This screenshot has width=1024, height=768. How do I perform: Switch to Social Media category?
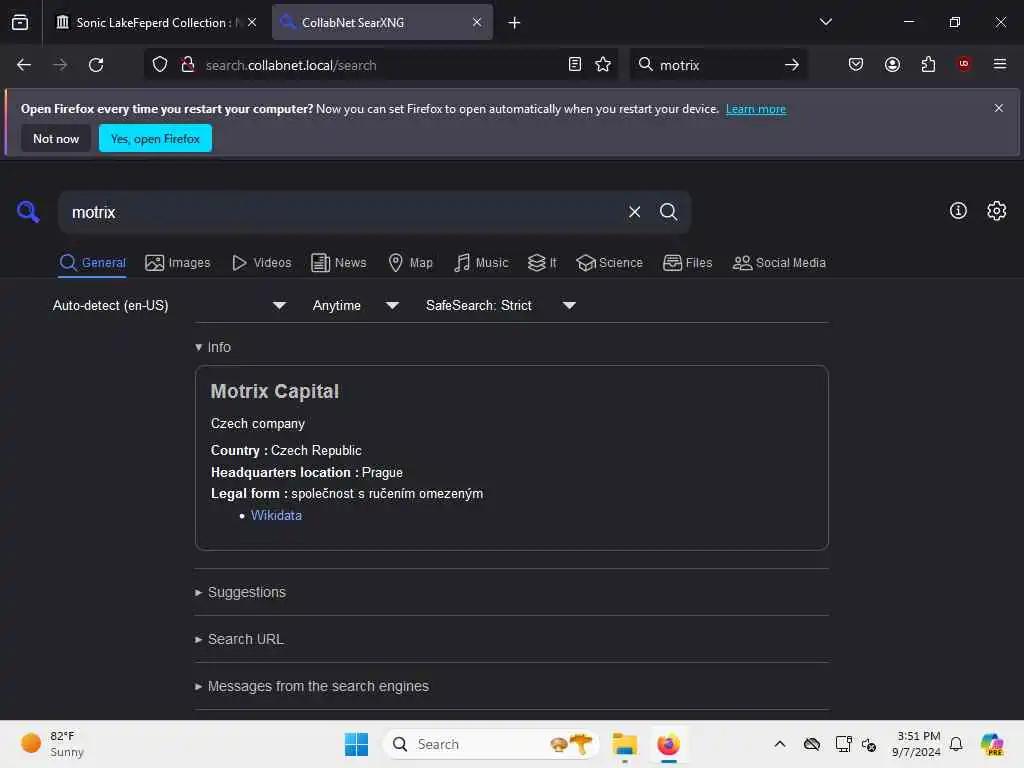point(779,263)
